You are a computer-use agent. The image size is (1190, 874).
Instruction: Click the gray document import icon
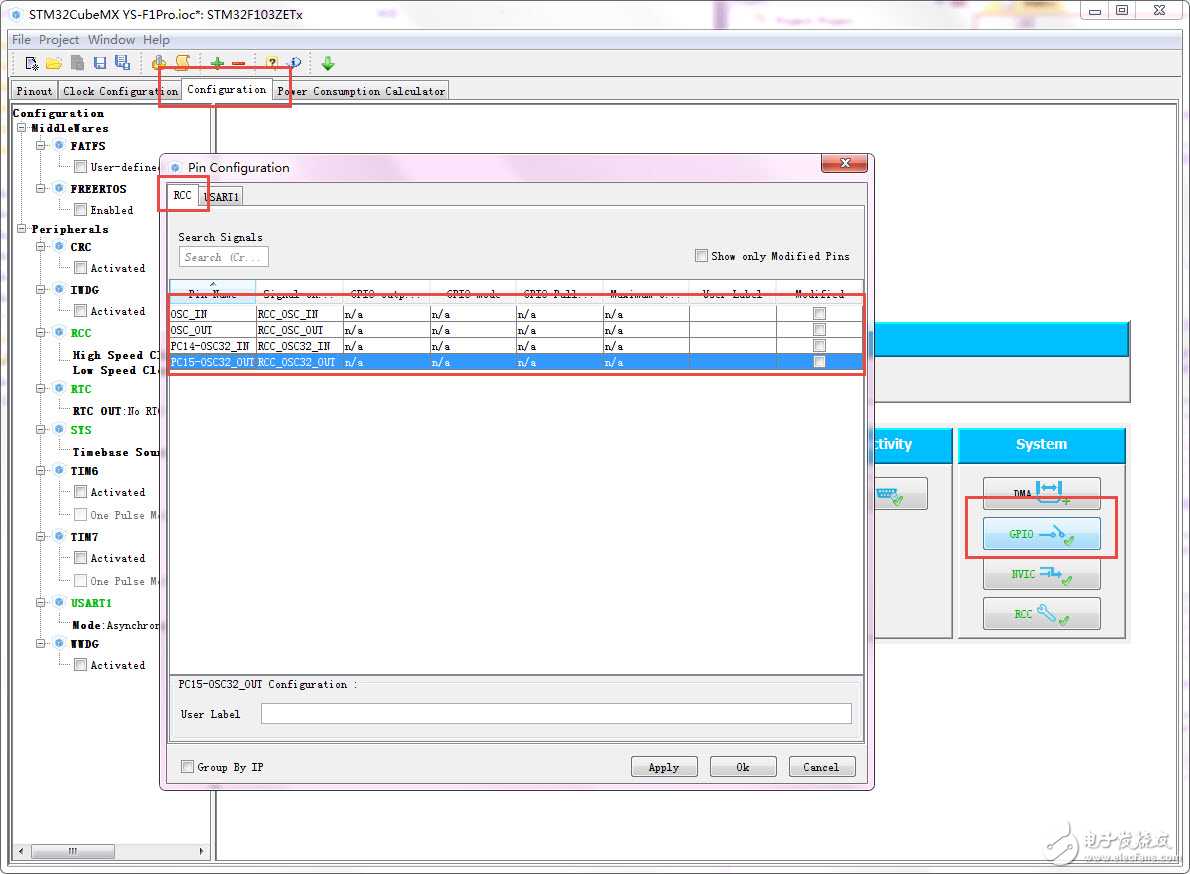point(77,63)
